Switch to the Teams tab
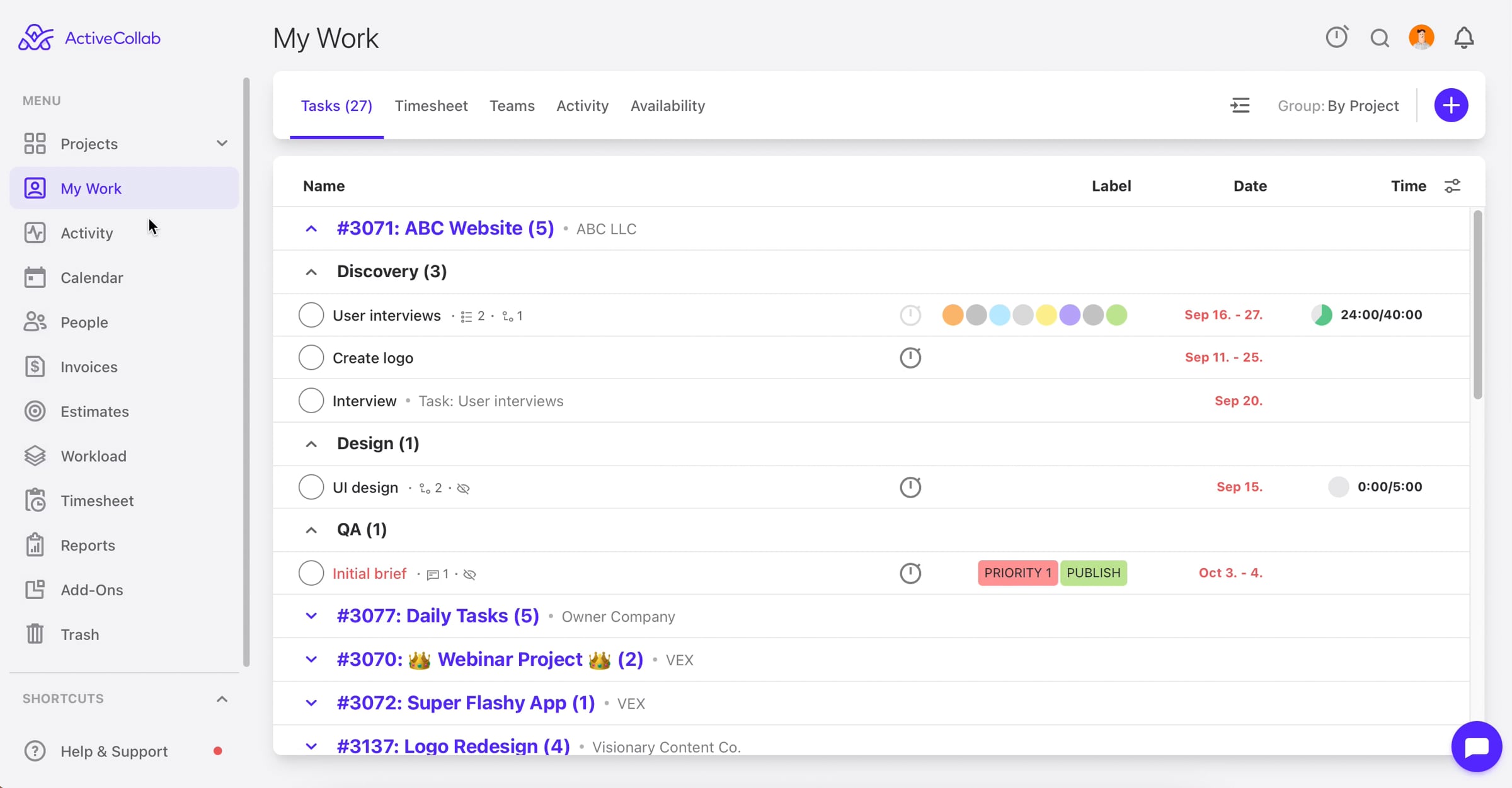Viewport: 1512px width, 788px height. pyautogui.click(x=512, y=106)
